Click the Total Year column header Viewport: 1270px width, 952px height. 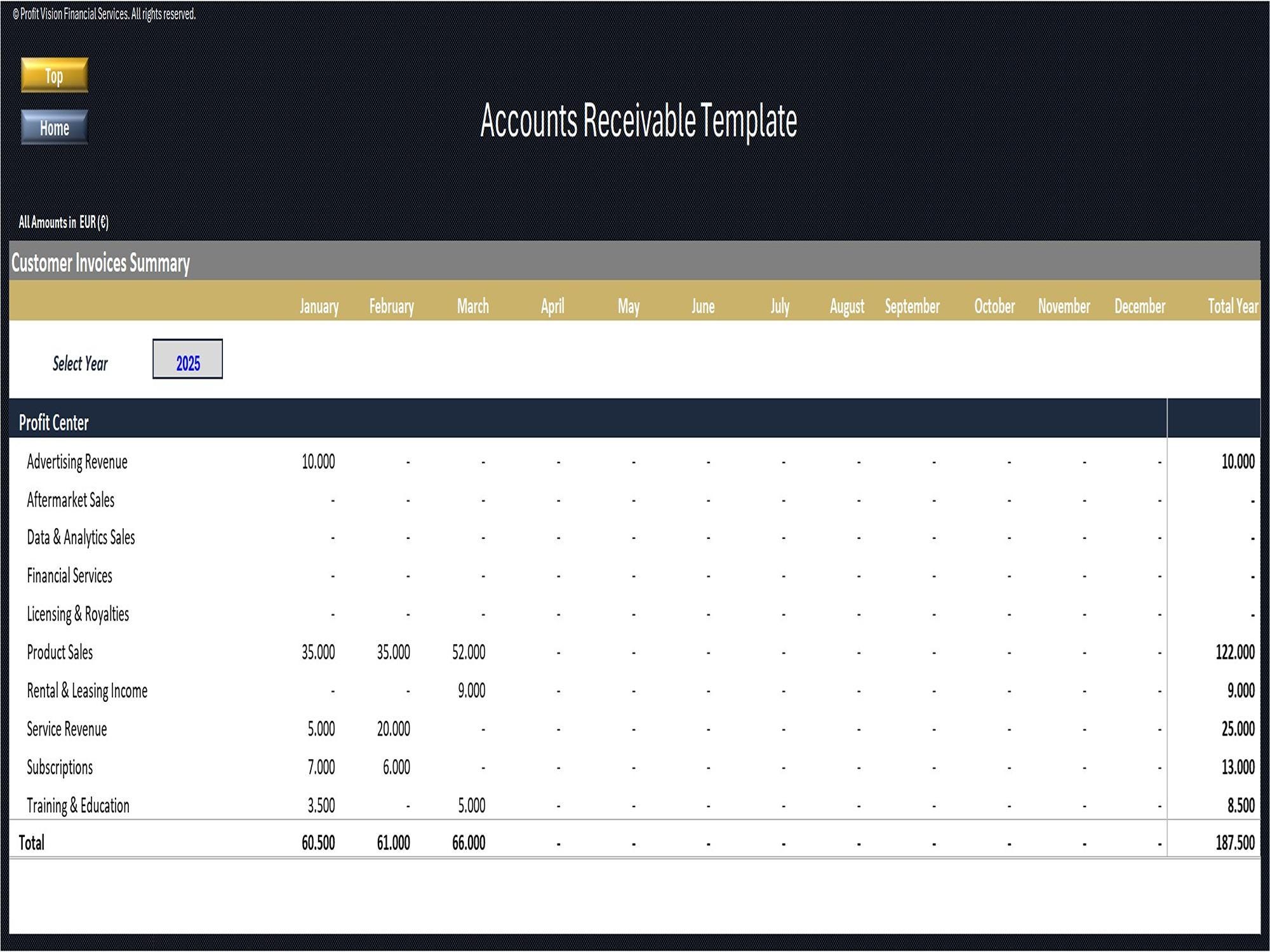[x=1232, y=307]
